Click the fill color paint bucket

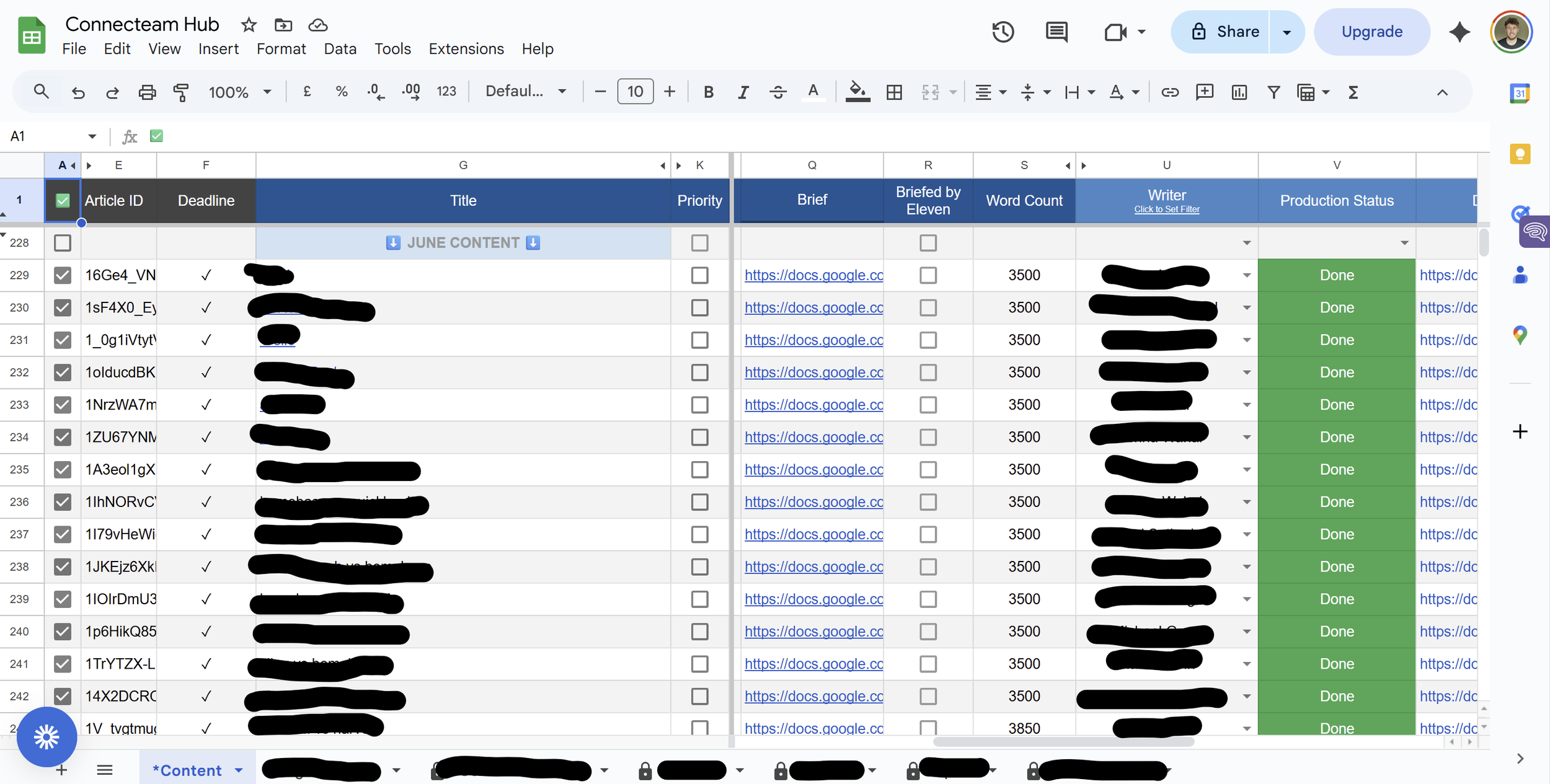[x=857, y=92]
